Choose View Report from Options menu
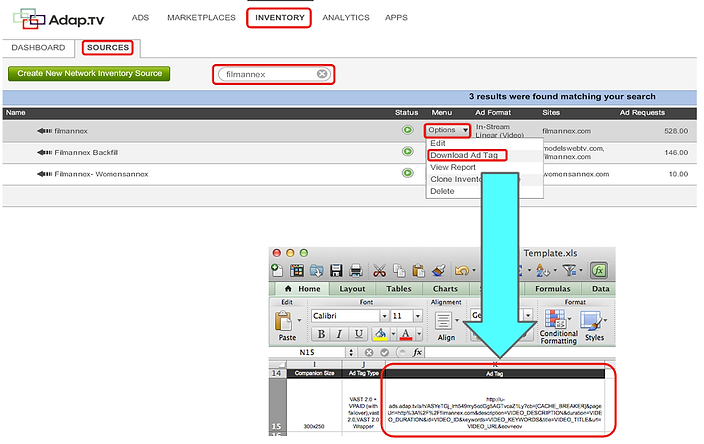 pyautogui.click(x=453, y=167)
